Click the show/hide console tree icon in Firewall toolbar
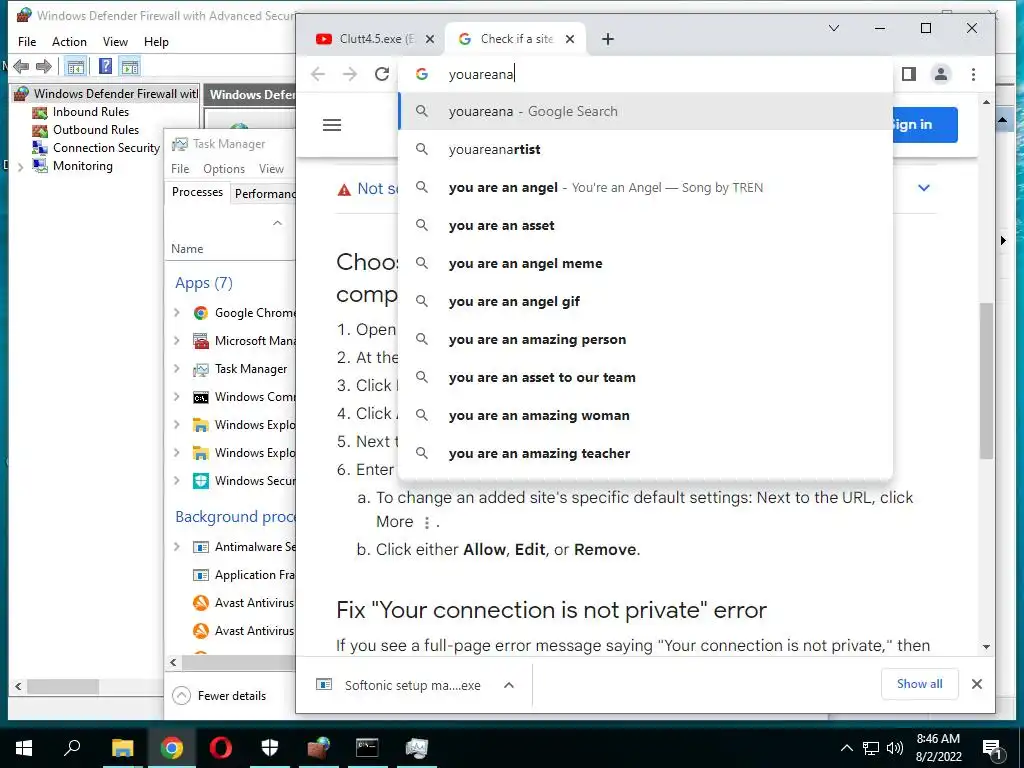1024x768 pixels. click(x=76, y=67)
